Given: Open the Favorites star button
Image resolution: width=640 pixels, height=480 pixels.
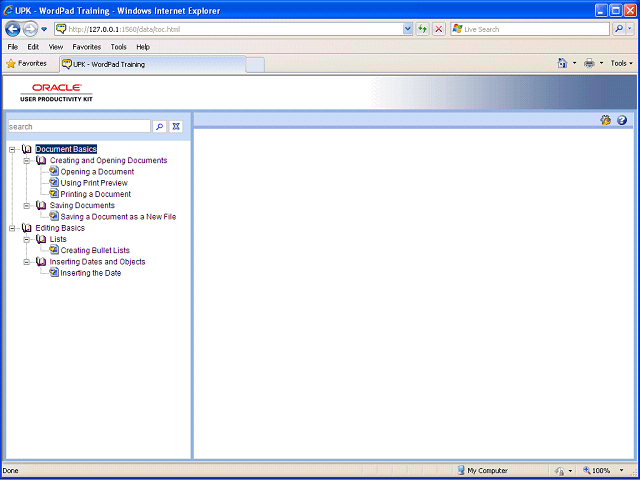Looking at the screenshot, I should click(x=27, y=63).
